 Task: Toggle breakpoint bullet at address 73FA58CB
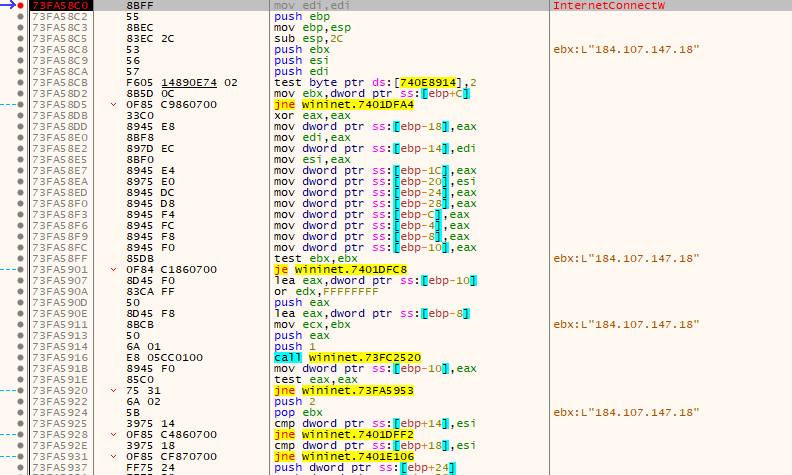[x=21, y=82]
